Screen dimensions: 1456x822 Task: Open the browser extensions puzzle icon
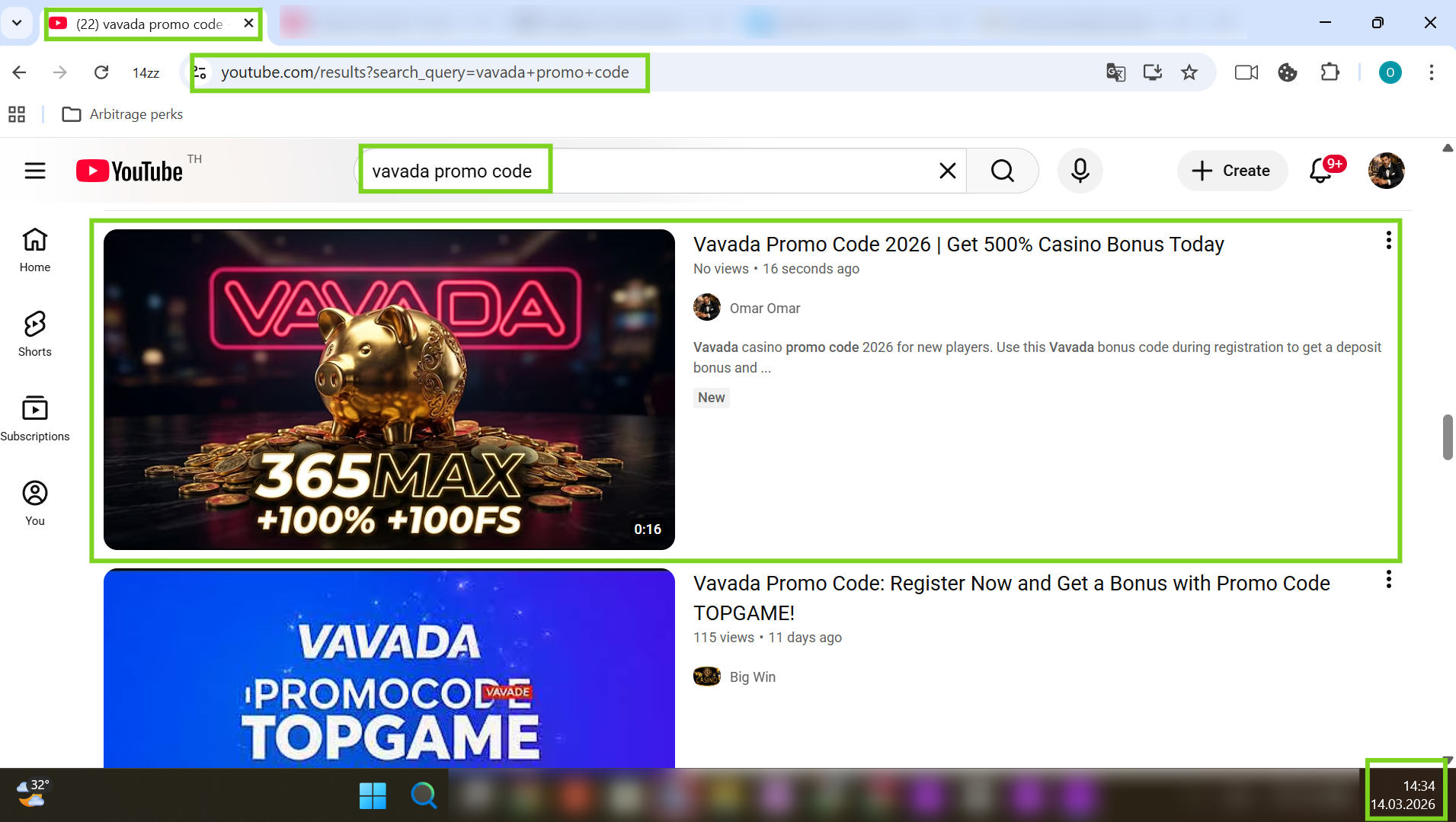pos(1330,72)
